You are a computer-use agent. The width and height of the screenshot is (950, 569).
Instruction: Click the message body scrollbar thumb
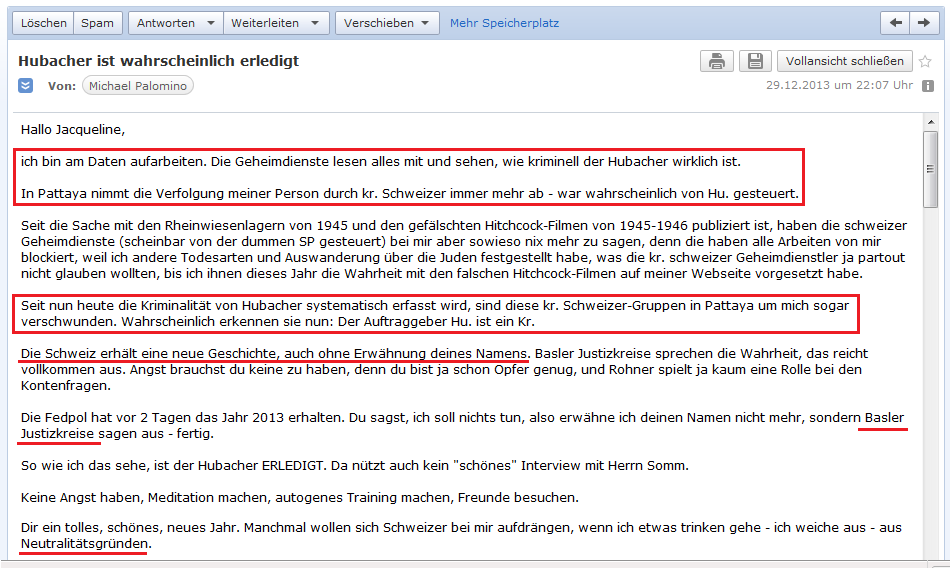[x=931, y=169]
